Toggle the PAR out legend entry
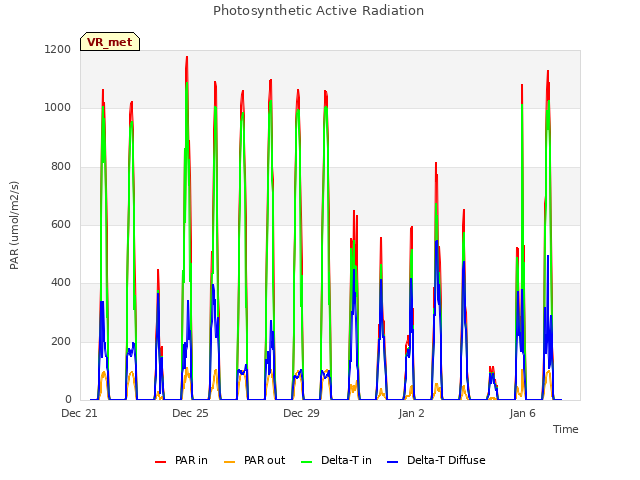Image resolution: width=640 pixels, height=480 pixels. [254, 460]
